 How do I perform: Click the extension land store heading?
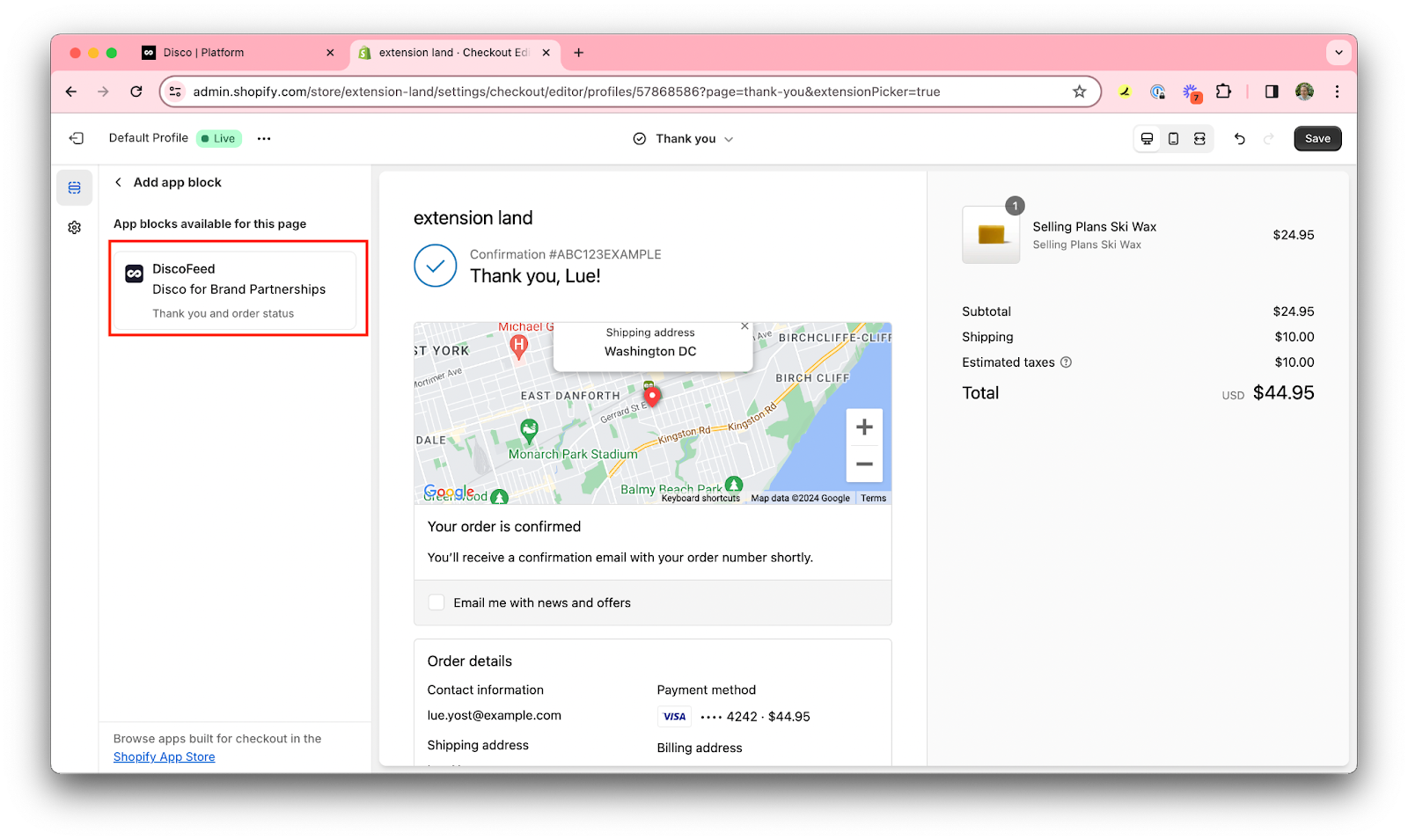pos(473,218)
